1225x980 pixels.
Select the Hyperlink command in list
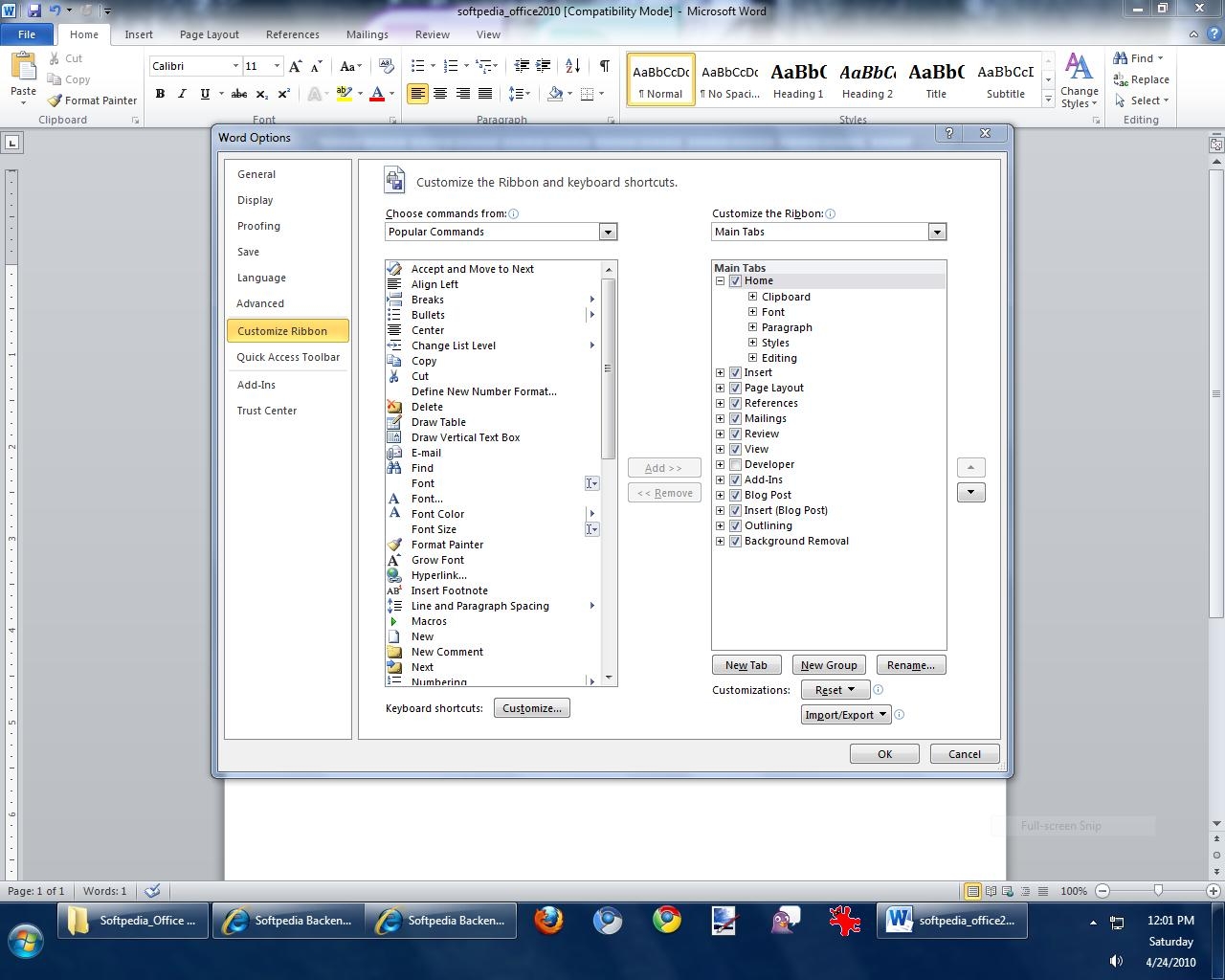(438, 575)
